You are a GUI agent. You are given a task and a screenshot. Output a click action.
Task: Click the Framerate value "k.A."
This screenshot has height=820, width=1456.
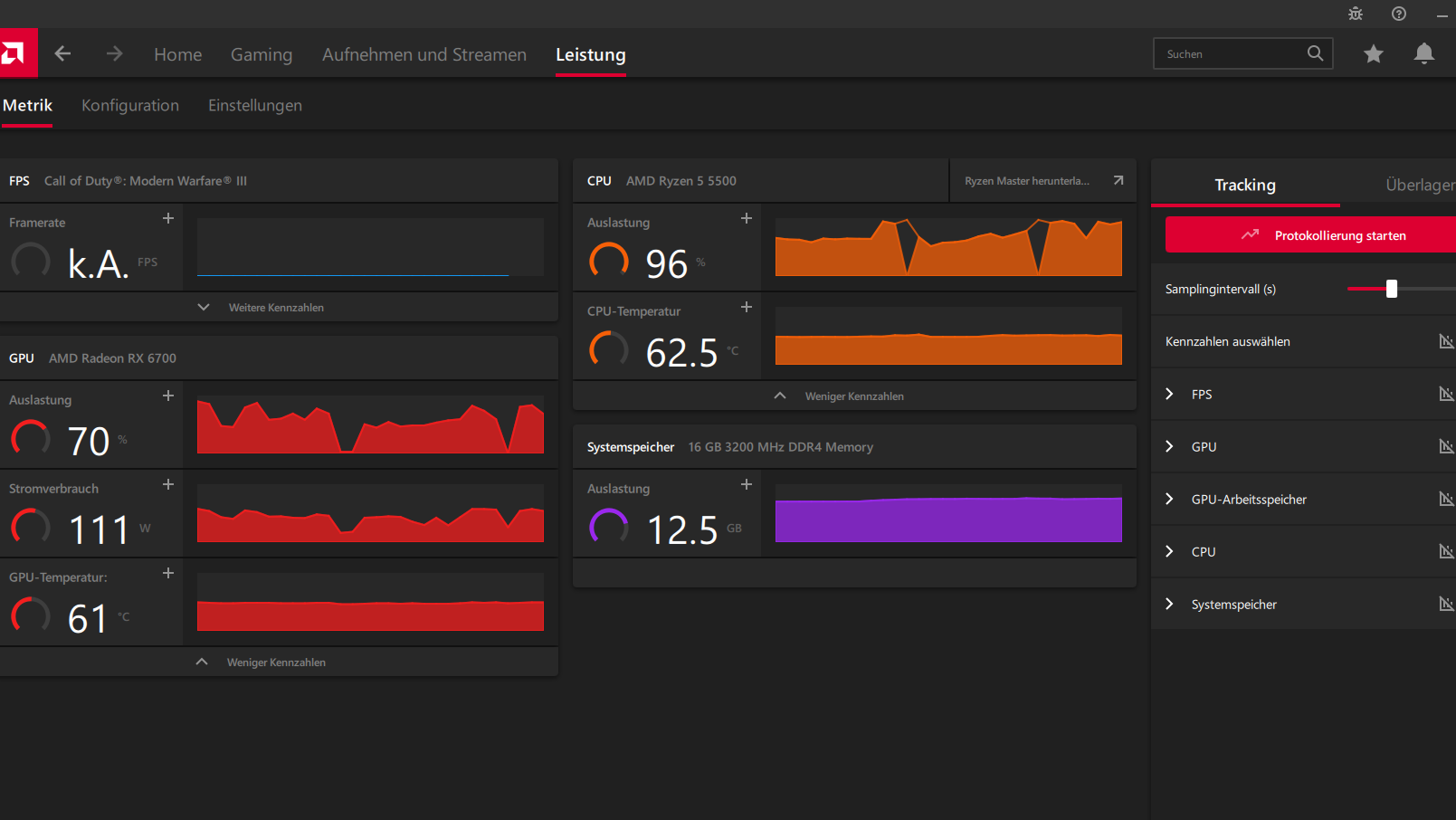coord(99,263)
